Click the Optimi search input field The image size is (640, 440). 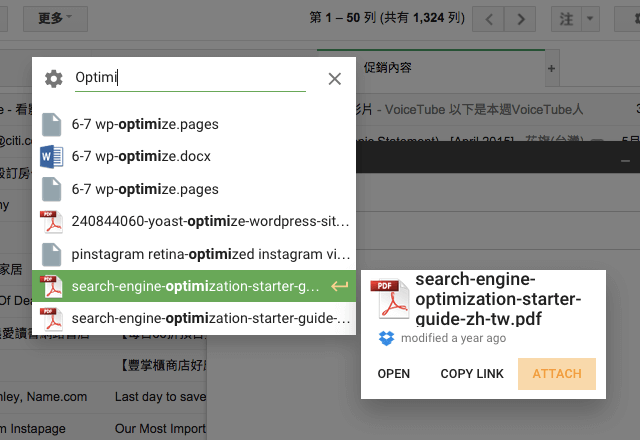(190, 78)
